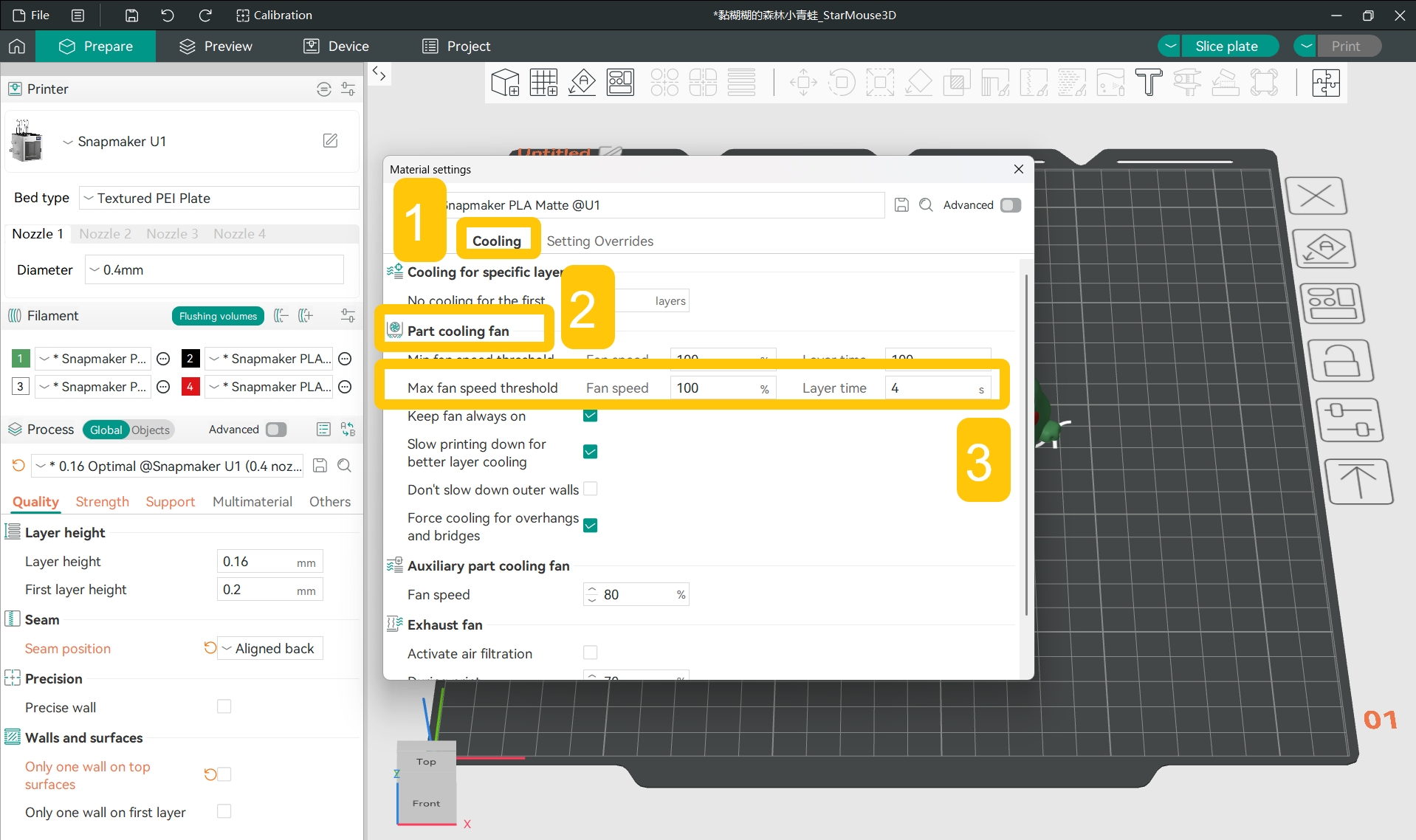The height and width of the screenshot is (840, 1416).
Task: Switch to the Setting Overrides tab
Action: tap(599, 241)
